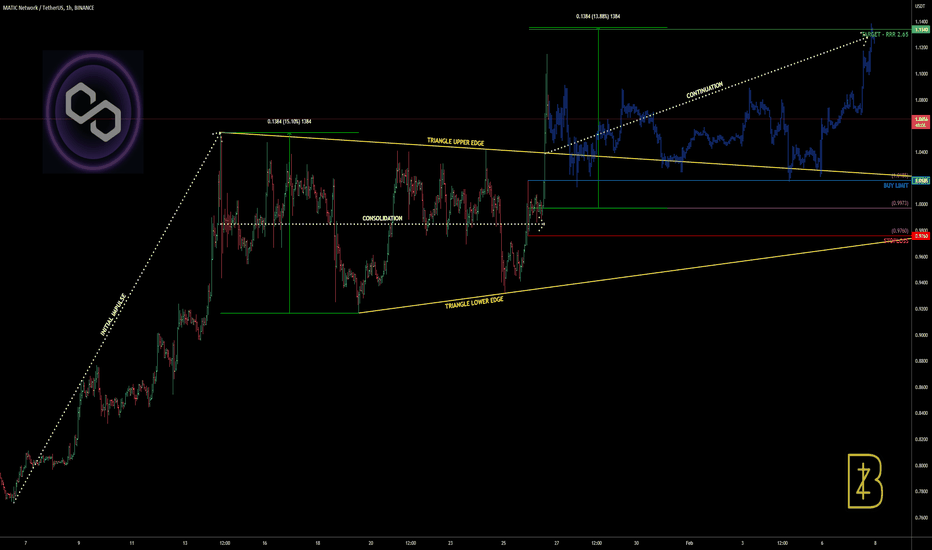This screenshot has width=932, height=550.
Task: Click the STOP LOSS label
Action: coord(896,241)
